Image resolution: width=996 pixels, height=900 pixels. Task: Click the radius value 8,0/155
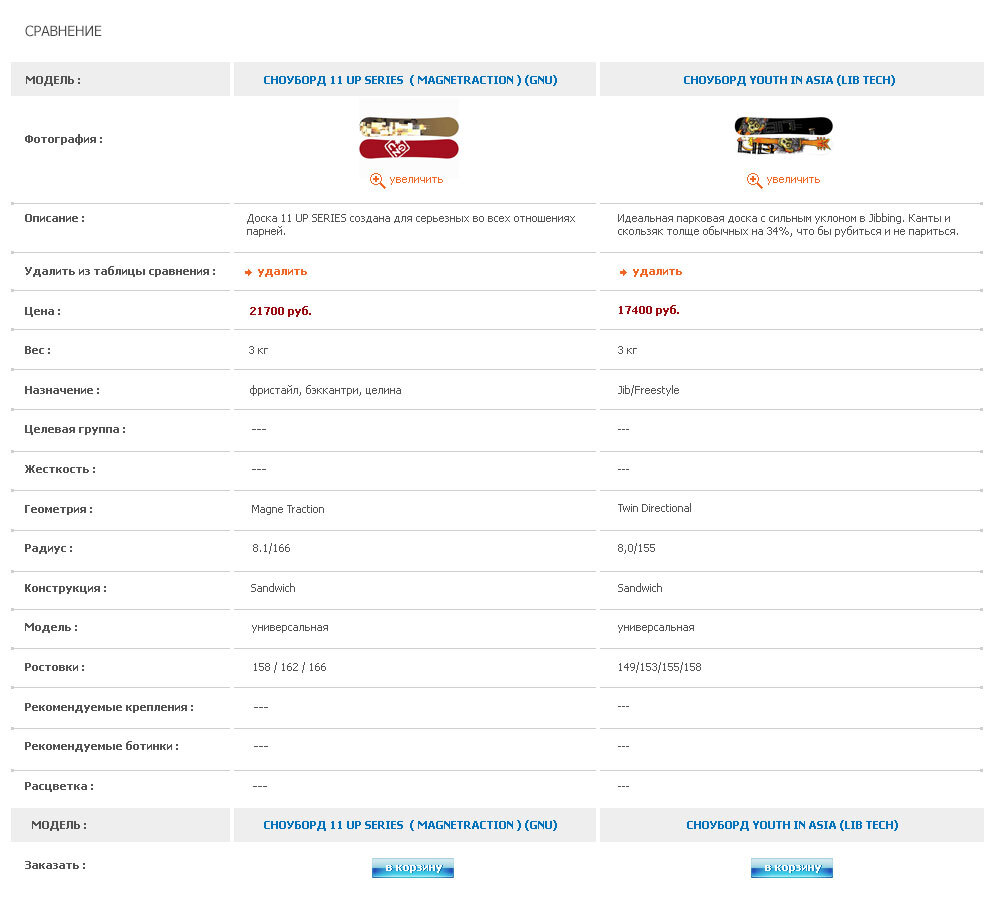pyautogui.click(x=636, y=548)
